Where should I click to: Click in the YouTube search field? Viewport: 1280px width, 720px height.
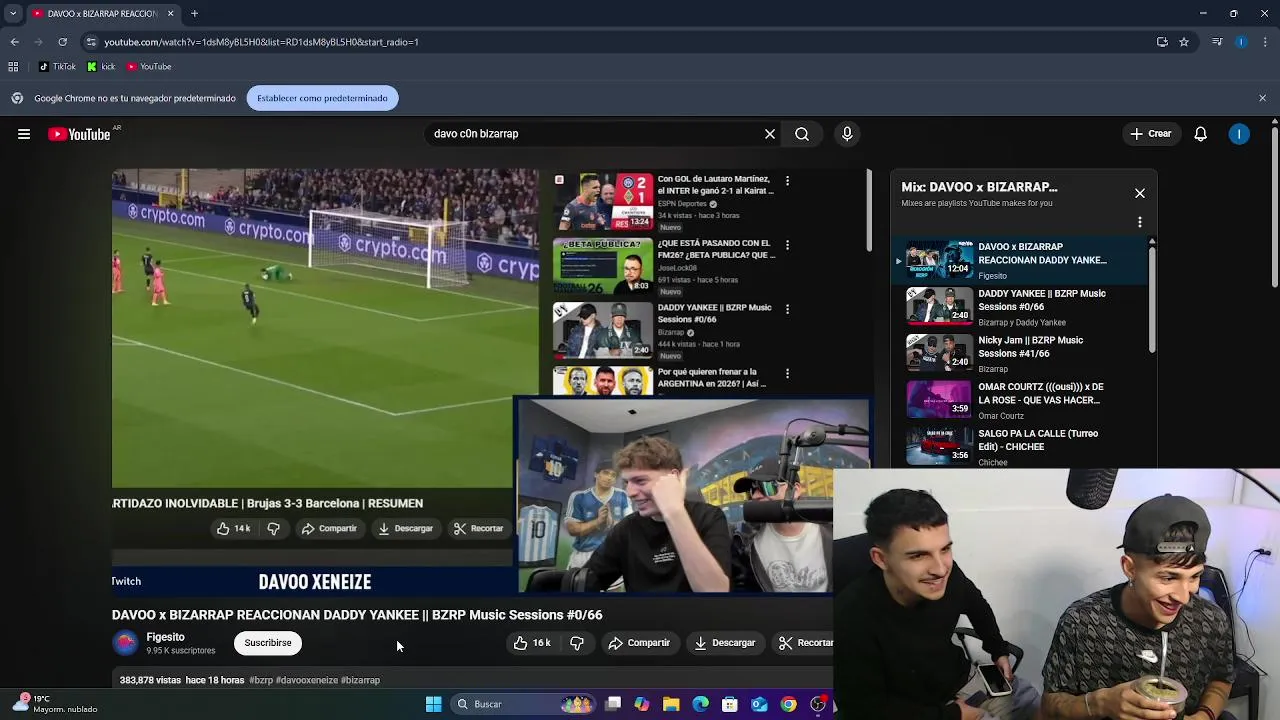(592, 134)
